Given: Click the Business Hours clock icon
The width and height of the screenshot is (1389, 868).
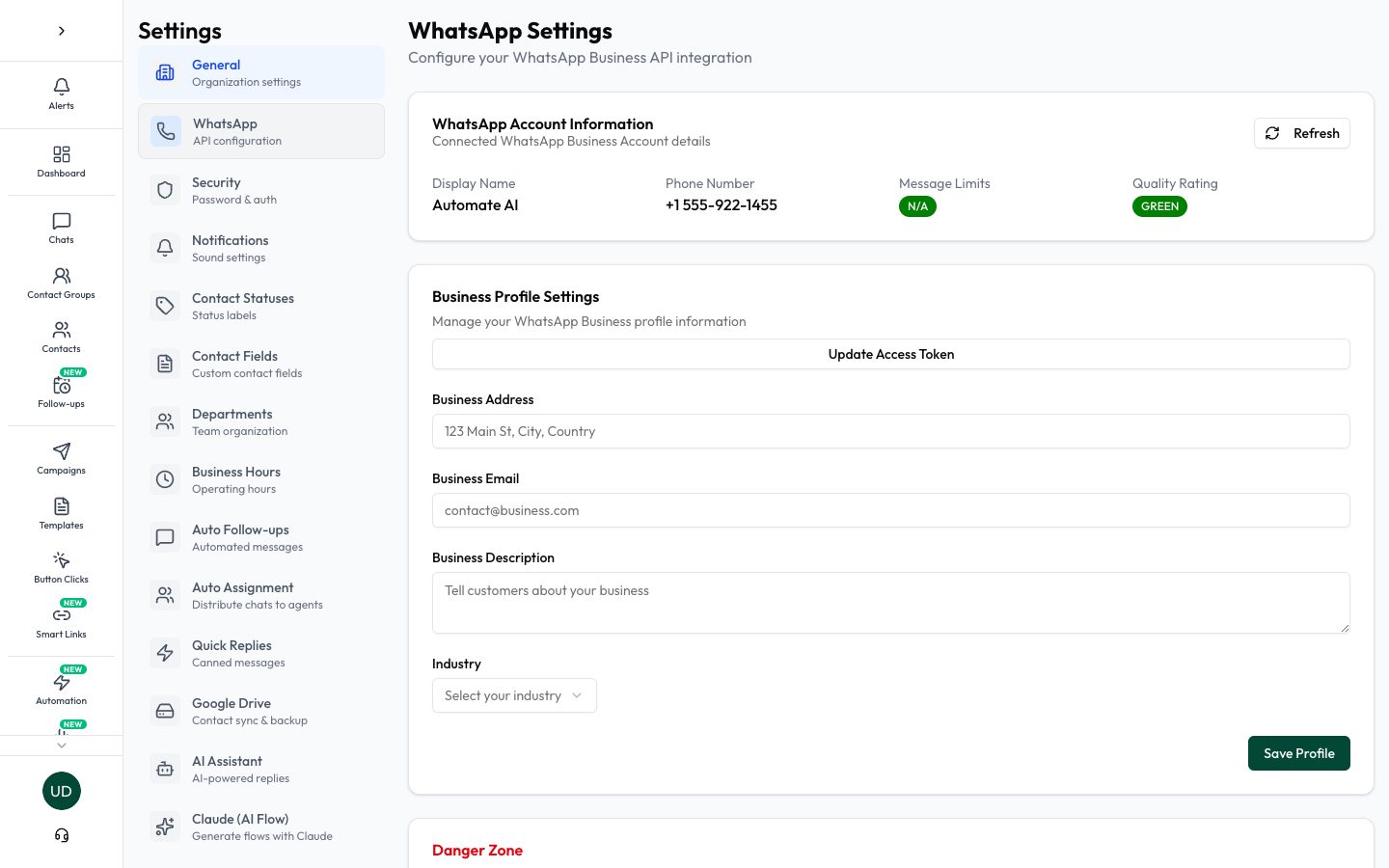Looking at the screenshot, I should pos(165,479).
